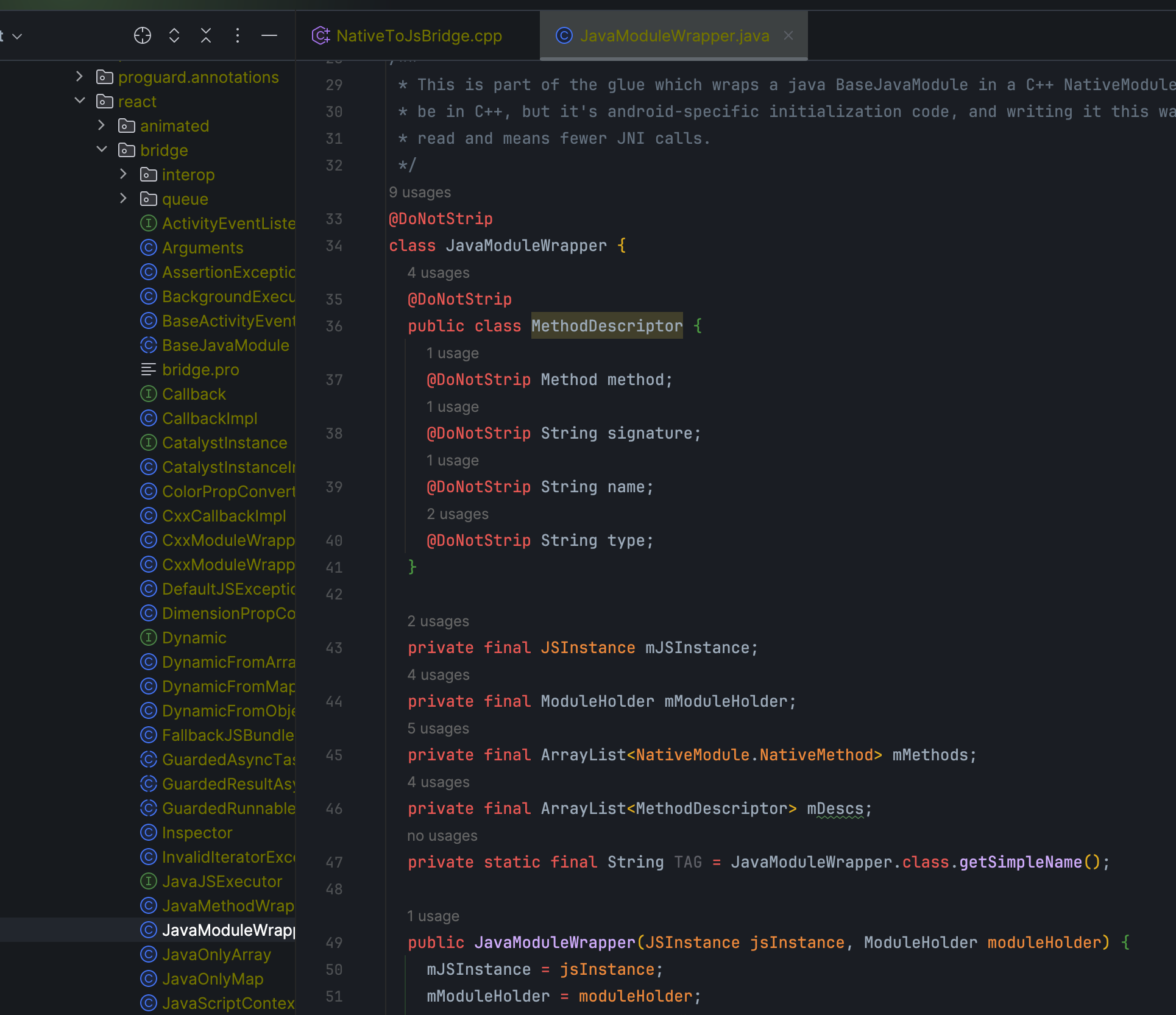The image size is (1176, 1015).
Task: Open the DynamicFromArray class file
Action: click(228, 662)
